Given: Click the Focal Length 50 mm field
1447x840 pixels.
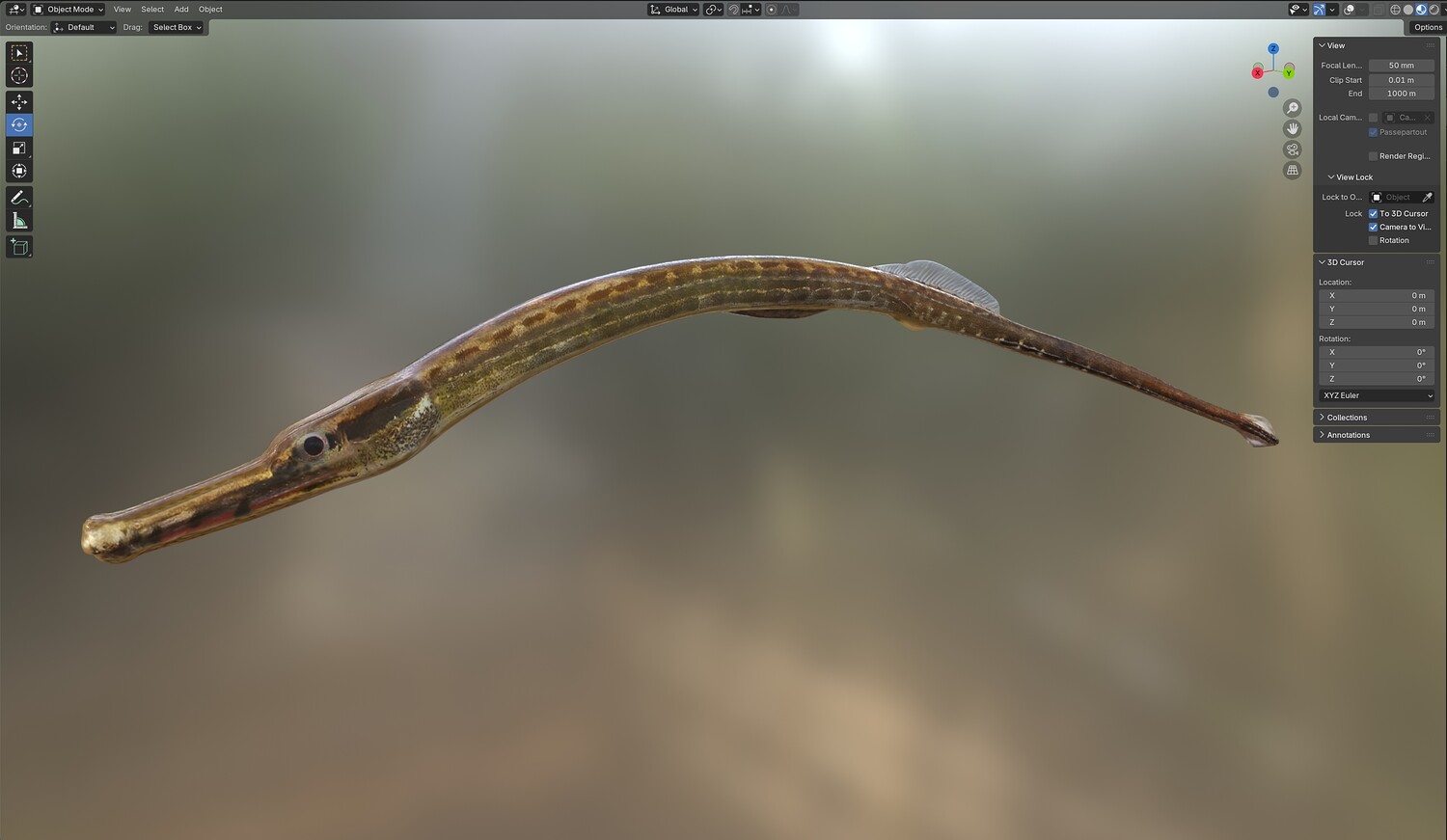Looking at the screenshot, I should 1401,66.
